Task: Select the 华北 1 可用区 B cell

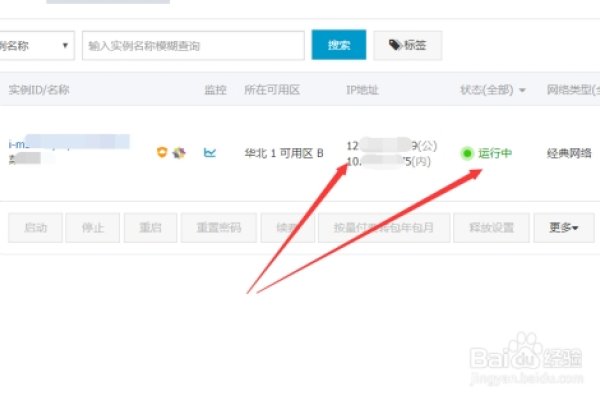Action: (284, 153)
